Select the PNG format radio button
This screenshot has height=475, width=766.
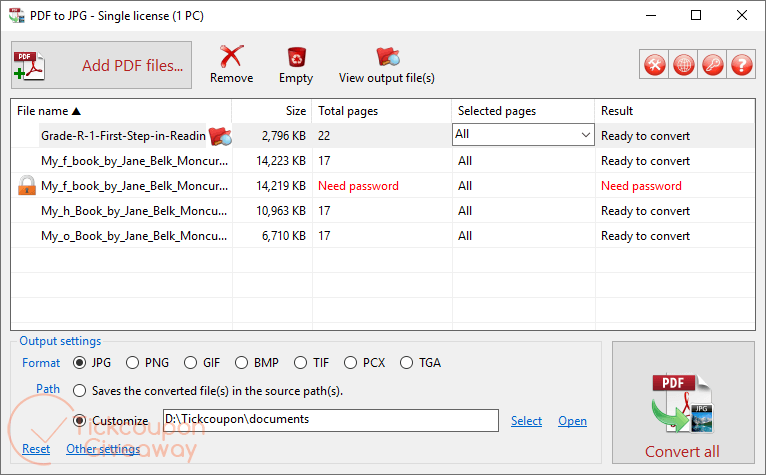click(132, 363)
